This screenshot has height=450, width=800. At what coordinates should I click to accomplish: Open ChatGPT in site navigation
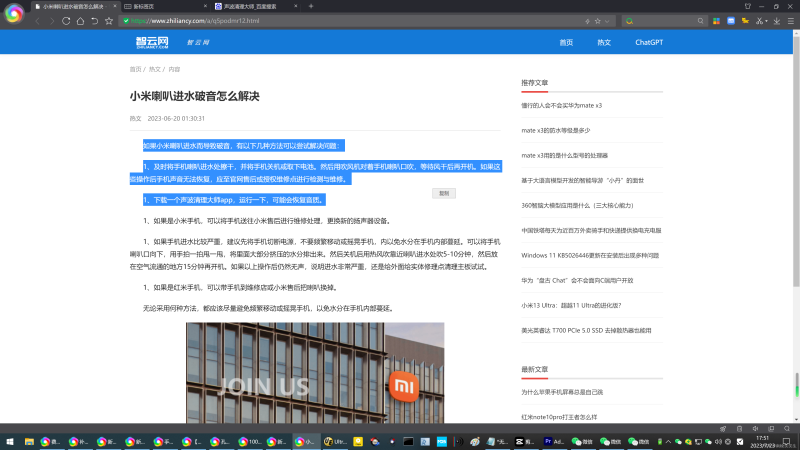click(x=649, y=42)
